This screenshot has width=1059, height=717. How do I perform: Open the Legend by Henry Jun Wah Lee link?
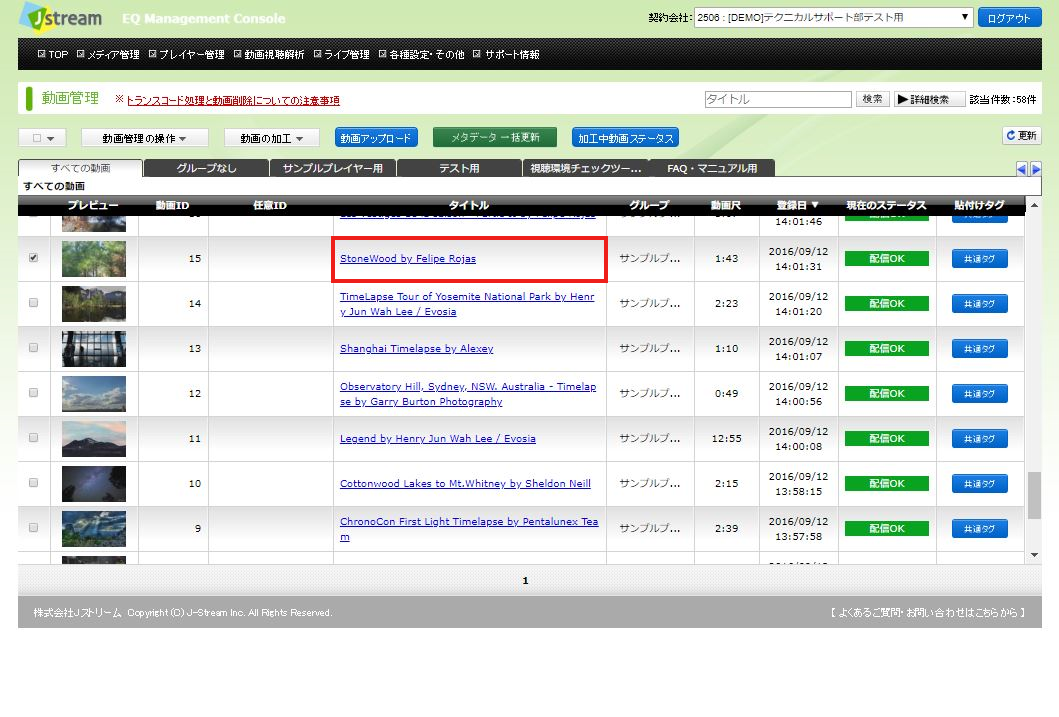(x=437, y=438)
